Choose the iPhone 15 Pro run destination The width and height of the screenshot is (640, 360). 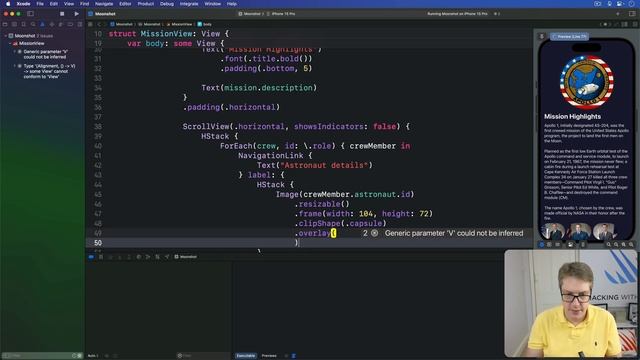pyautogui.click(x=281, y=13)
